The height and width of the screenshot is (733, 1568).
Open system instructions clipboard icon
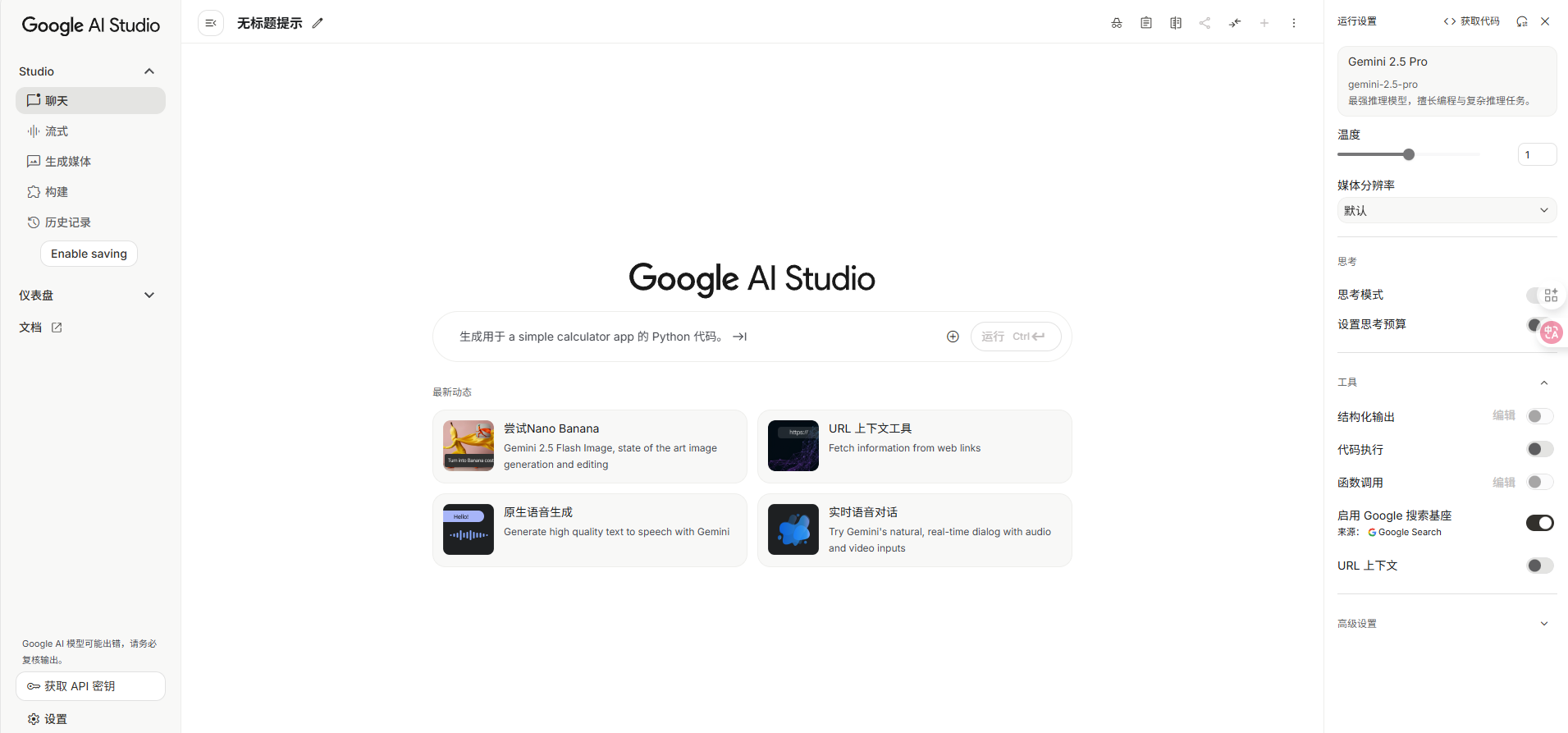tap(1146, 23)
